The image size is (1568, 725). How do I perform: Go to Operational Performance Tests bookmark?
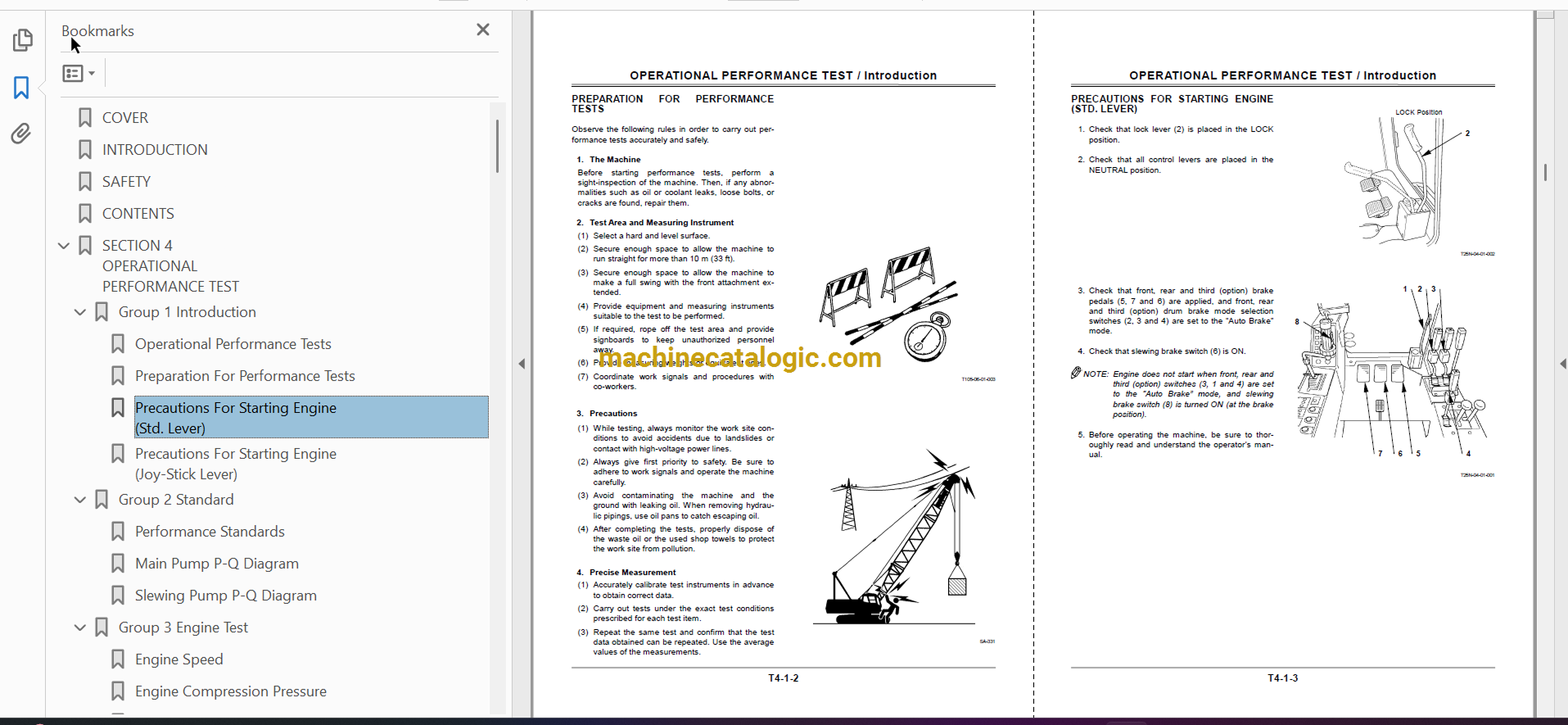pyautogui.click(x=233, y=344)
